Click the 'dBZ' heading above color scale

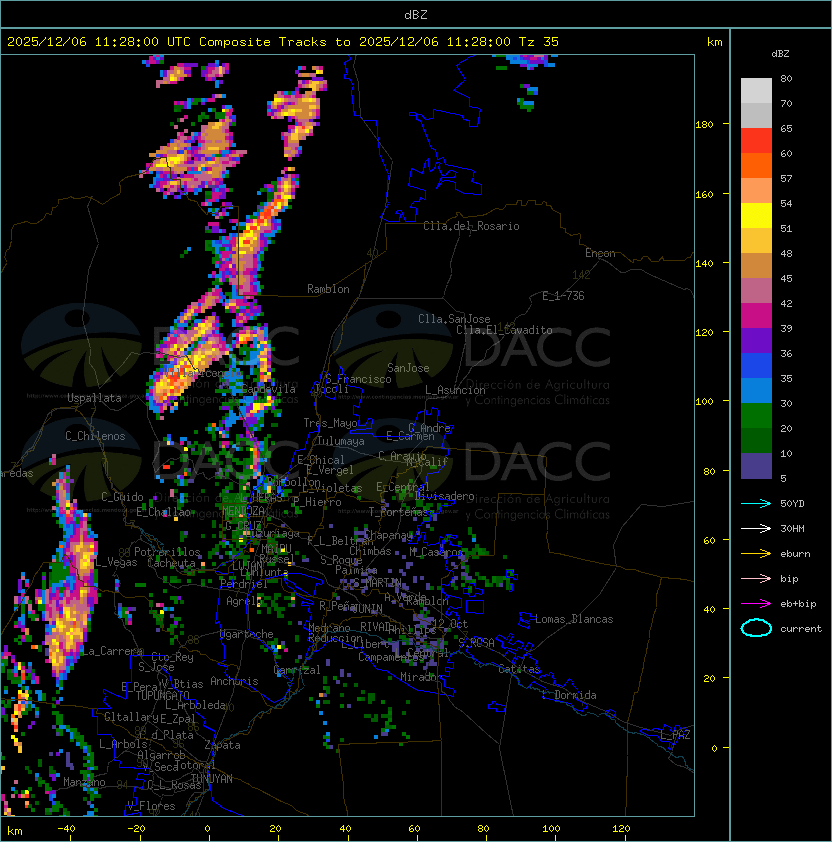tap(780, 54)
